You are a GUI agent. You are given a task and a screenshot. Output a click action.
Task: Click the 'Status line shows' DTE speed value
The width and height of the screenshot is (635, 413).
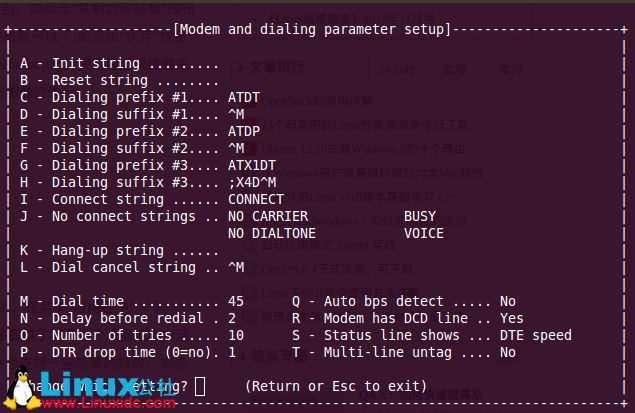click(535, 335)
